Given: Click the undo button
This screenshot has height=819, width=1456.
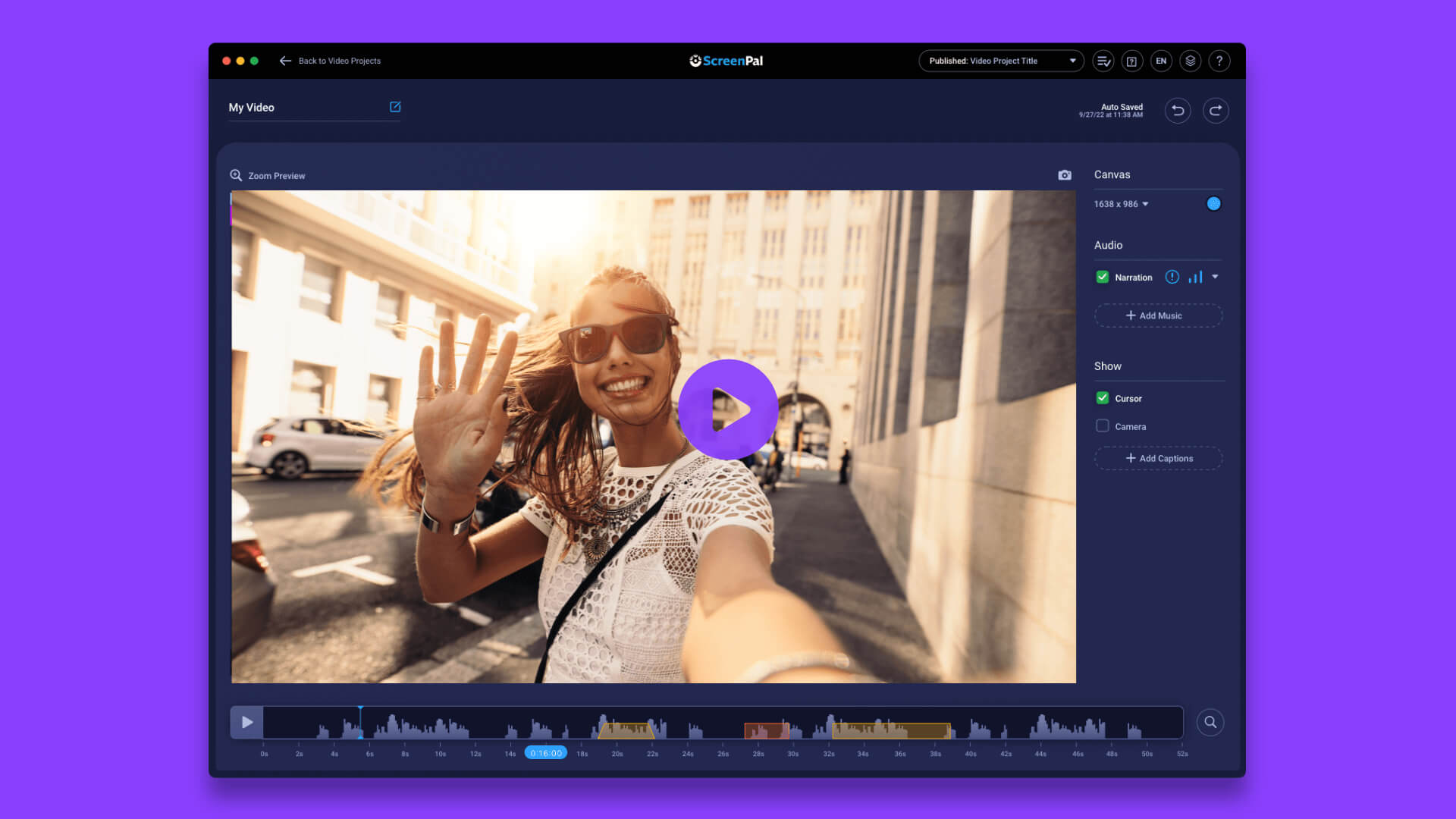Looking at the screenshot, I should click(1178, 110).
